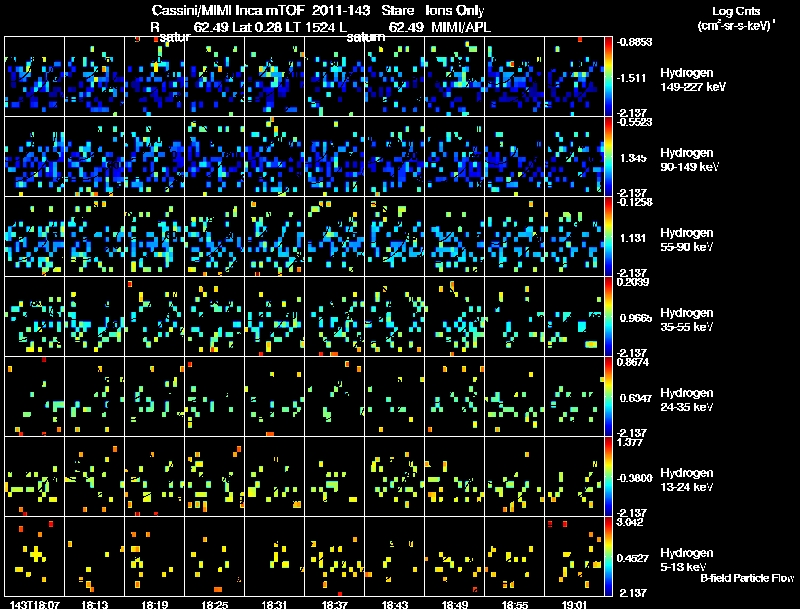Open the 35-55 keV panel at 18:37
800x609 pixels.
[335, 316]
